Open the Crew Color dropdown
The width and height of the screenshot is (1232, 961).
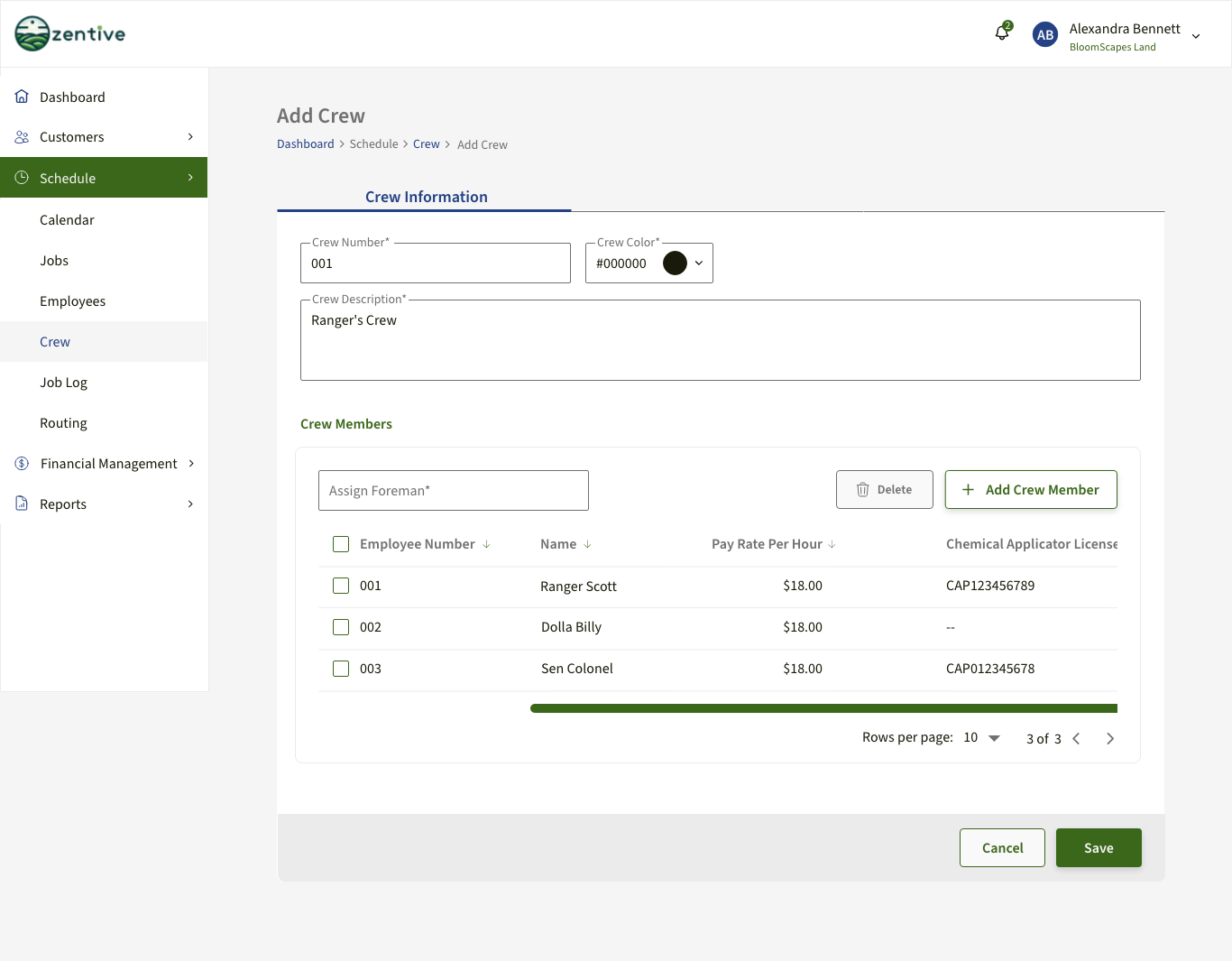point(698,263)
